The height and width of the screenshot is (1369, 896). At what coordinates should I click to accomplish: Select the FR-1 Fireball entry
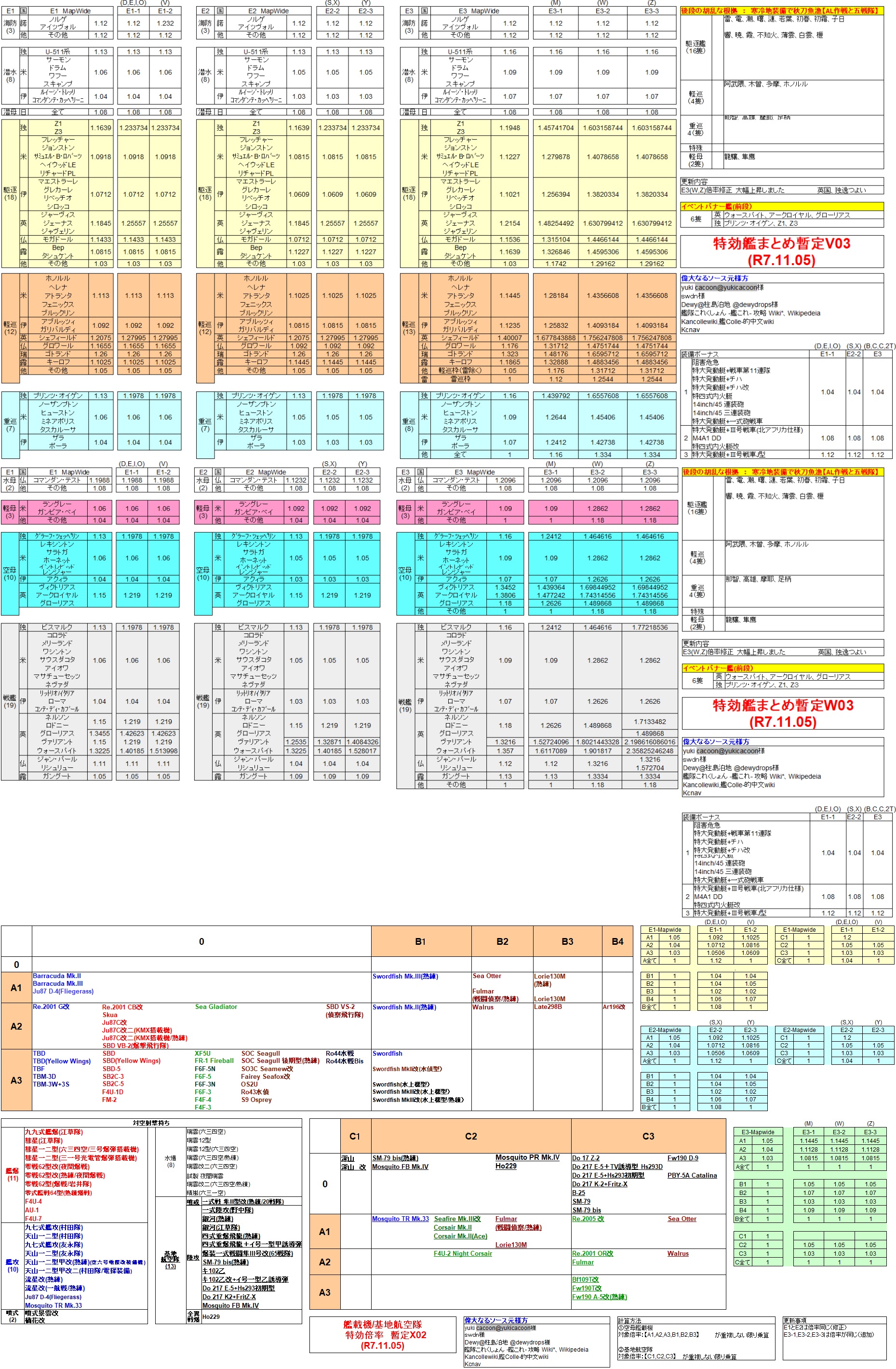coord(214,1060)
